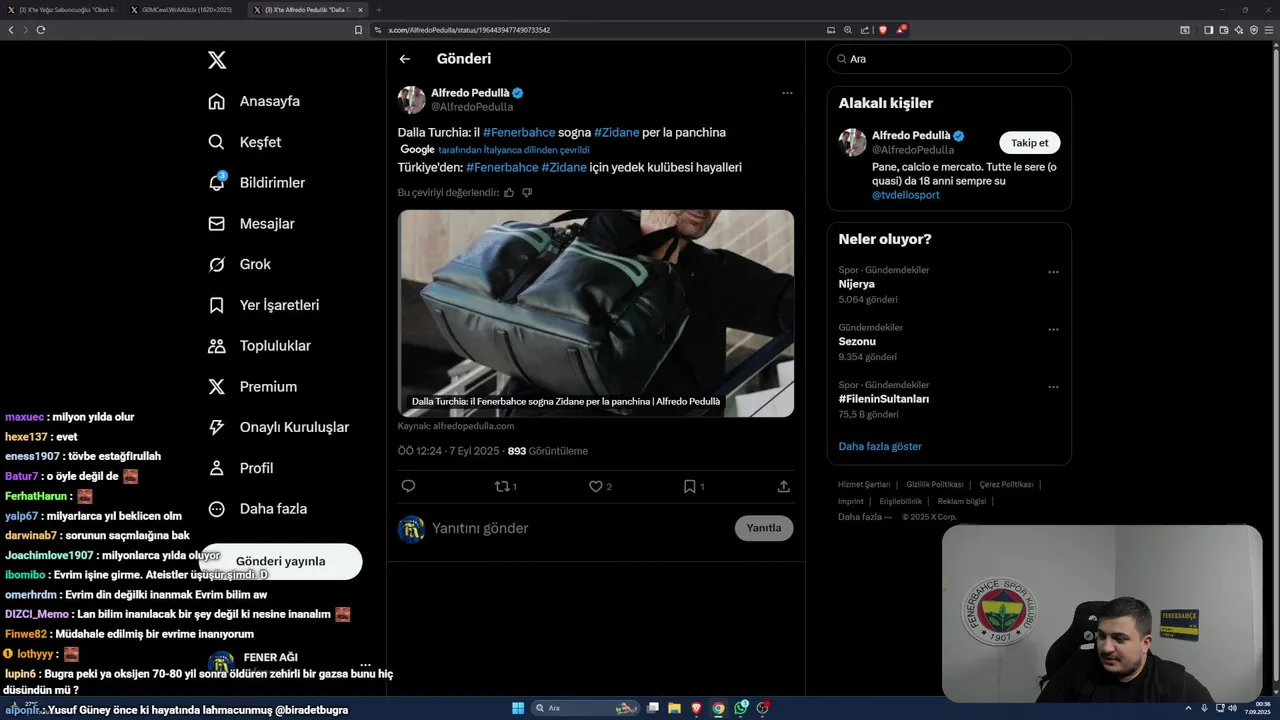Click the share icon on the post
Screen dimensions: 1280x720
coord(784,486)
